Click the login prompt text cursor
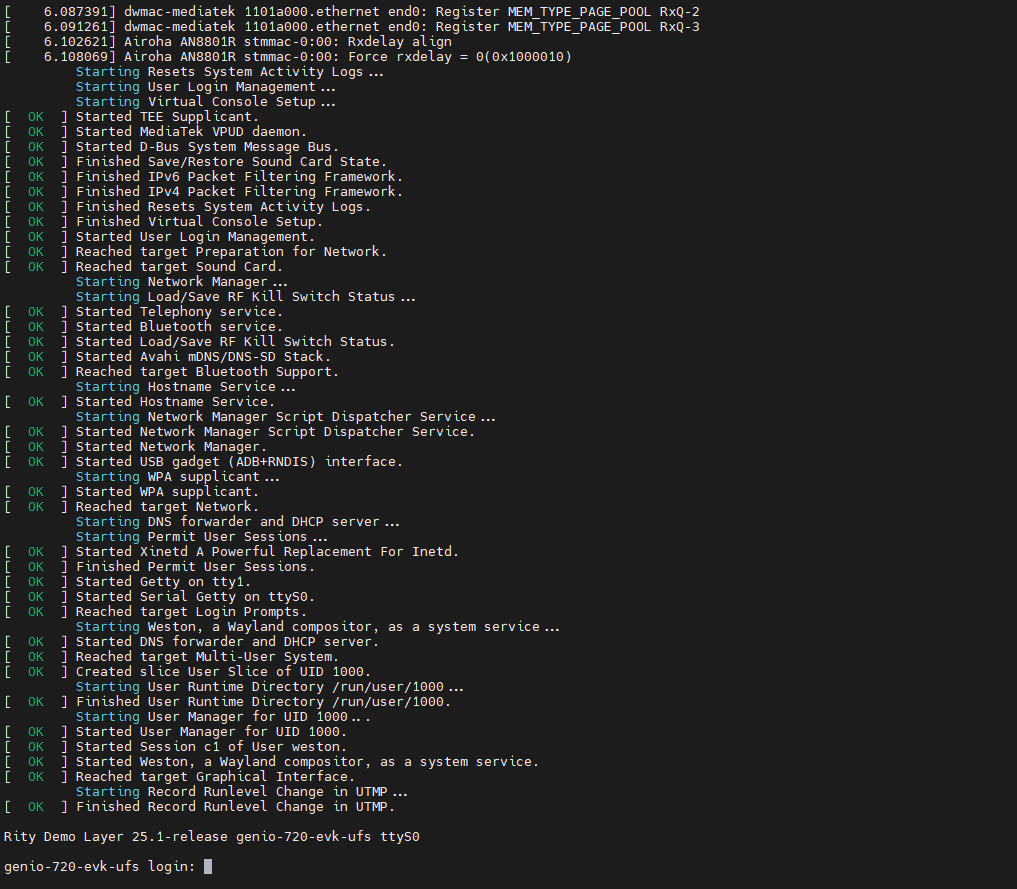1017x889 pixels. [208, 866]
